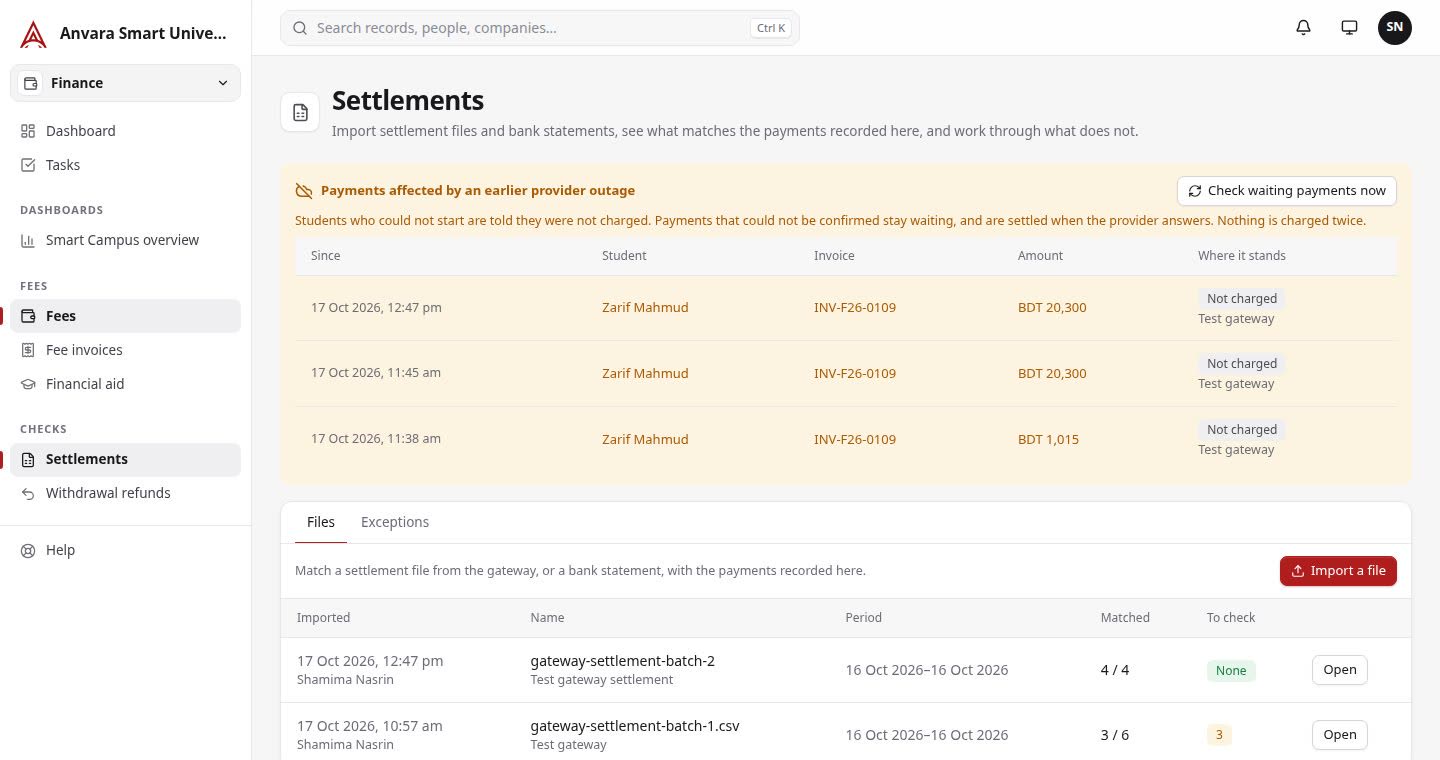Click the Smart Campus overview sidebar label
Screen dimensions: 1440x760
coord(122,240)
